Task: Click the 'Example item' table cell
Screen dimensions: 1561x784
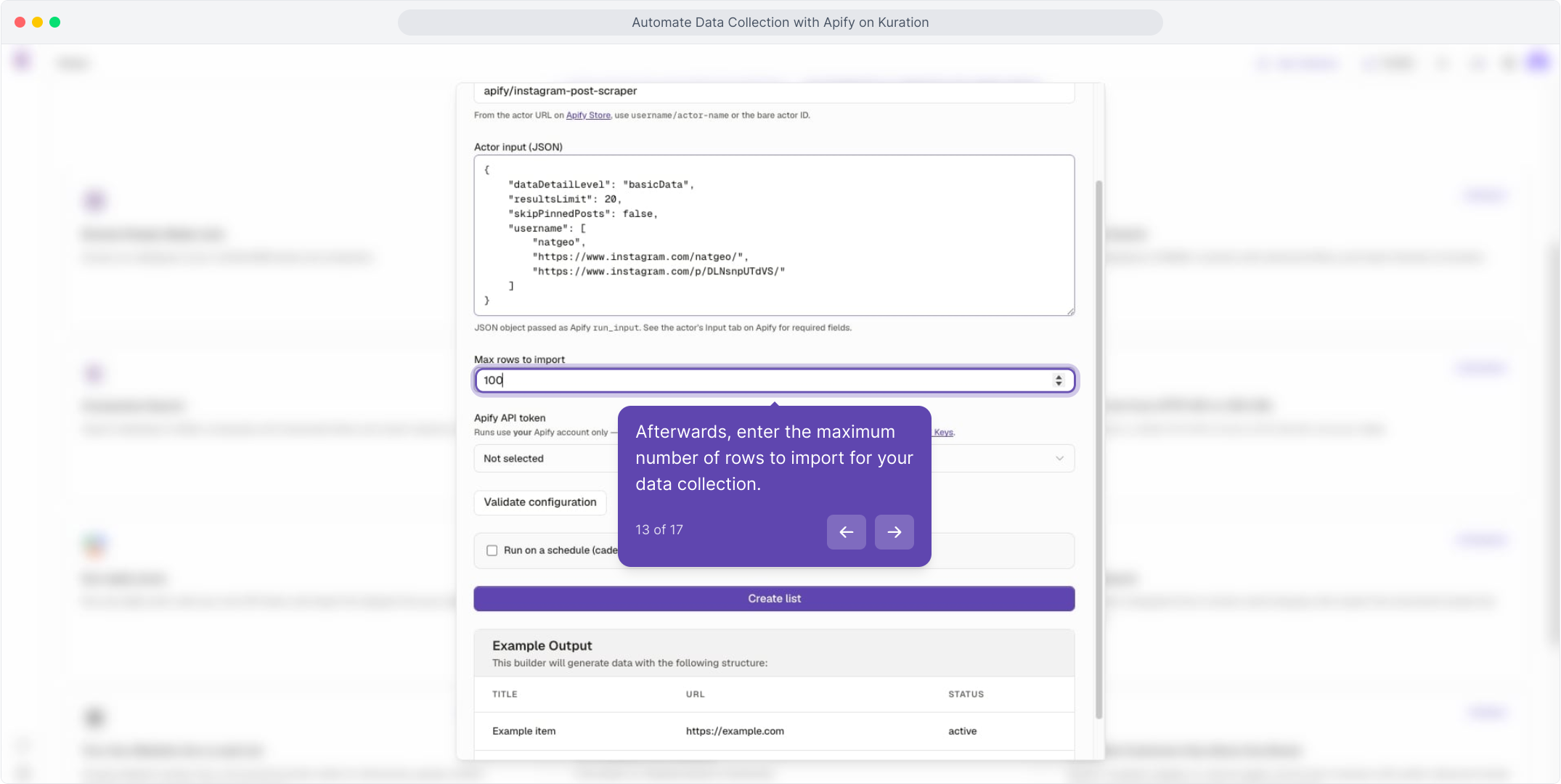Action: click(523, 731)
